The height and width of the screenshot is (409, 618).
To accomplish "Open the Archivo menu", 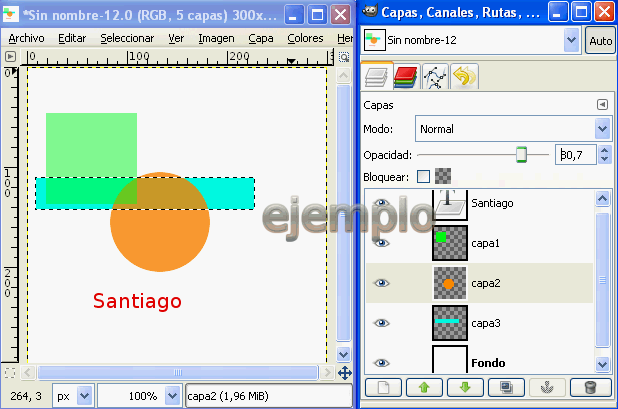I will click(x=26, y=38).
